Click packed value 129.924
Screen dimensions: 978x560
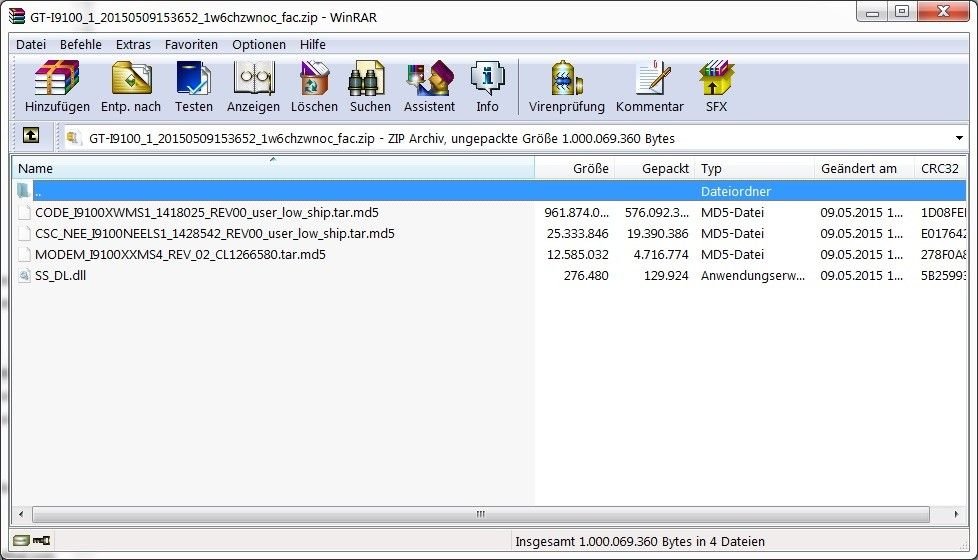pos(666,276)
